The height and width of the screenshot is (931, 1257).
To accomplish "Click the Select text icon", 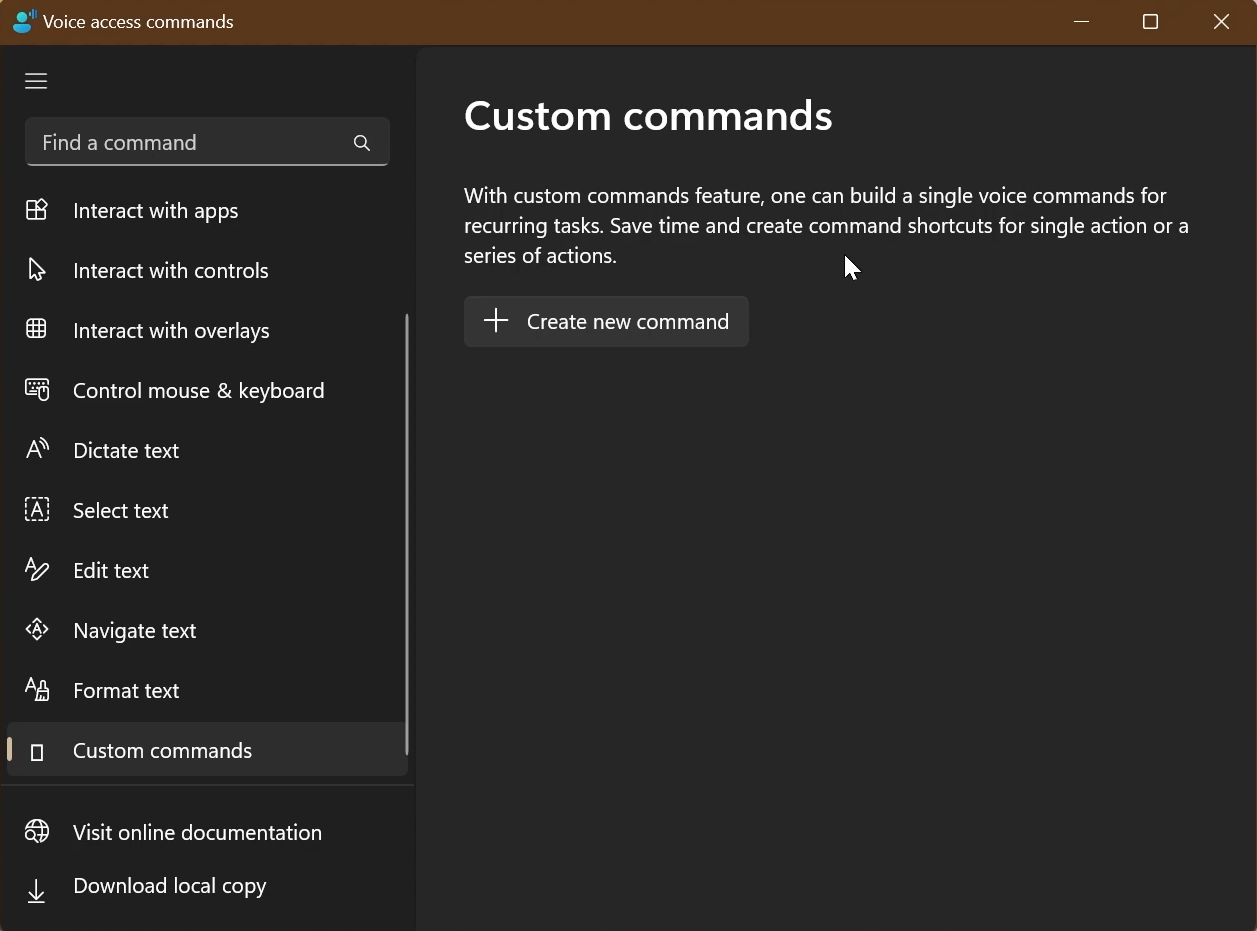I will 36,510.
